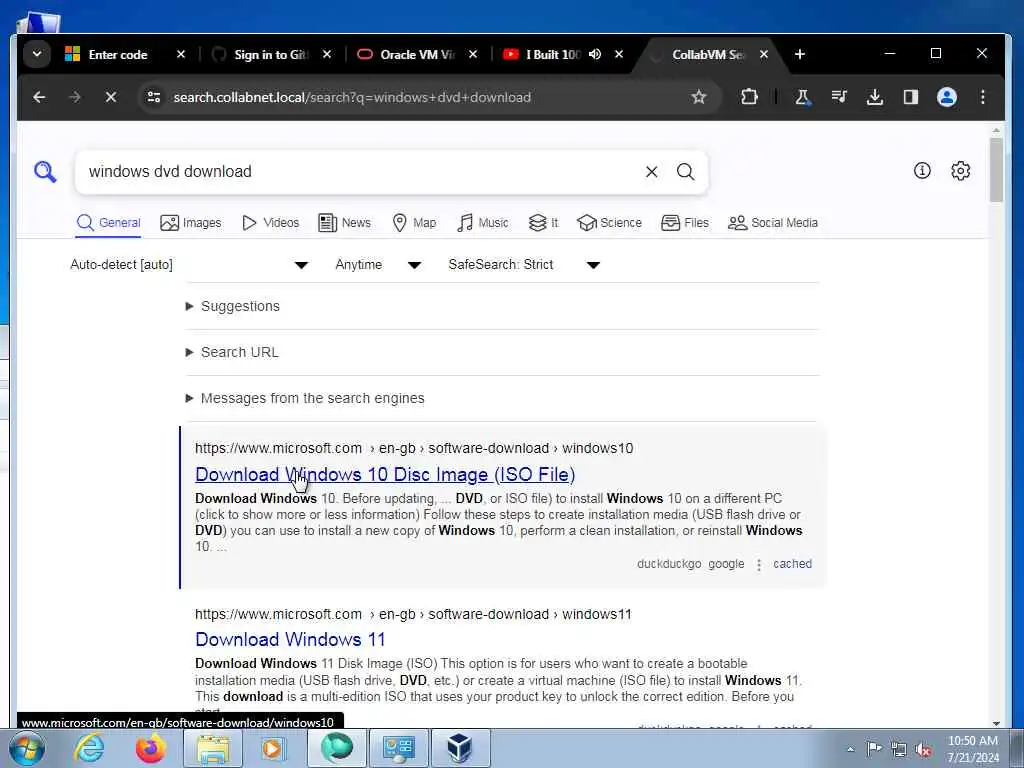Open a new tab with plus button
The height and width of the screenshot is (768, 1024).
(800, 54)
